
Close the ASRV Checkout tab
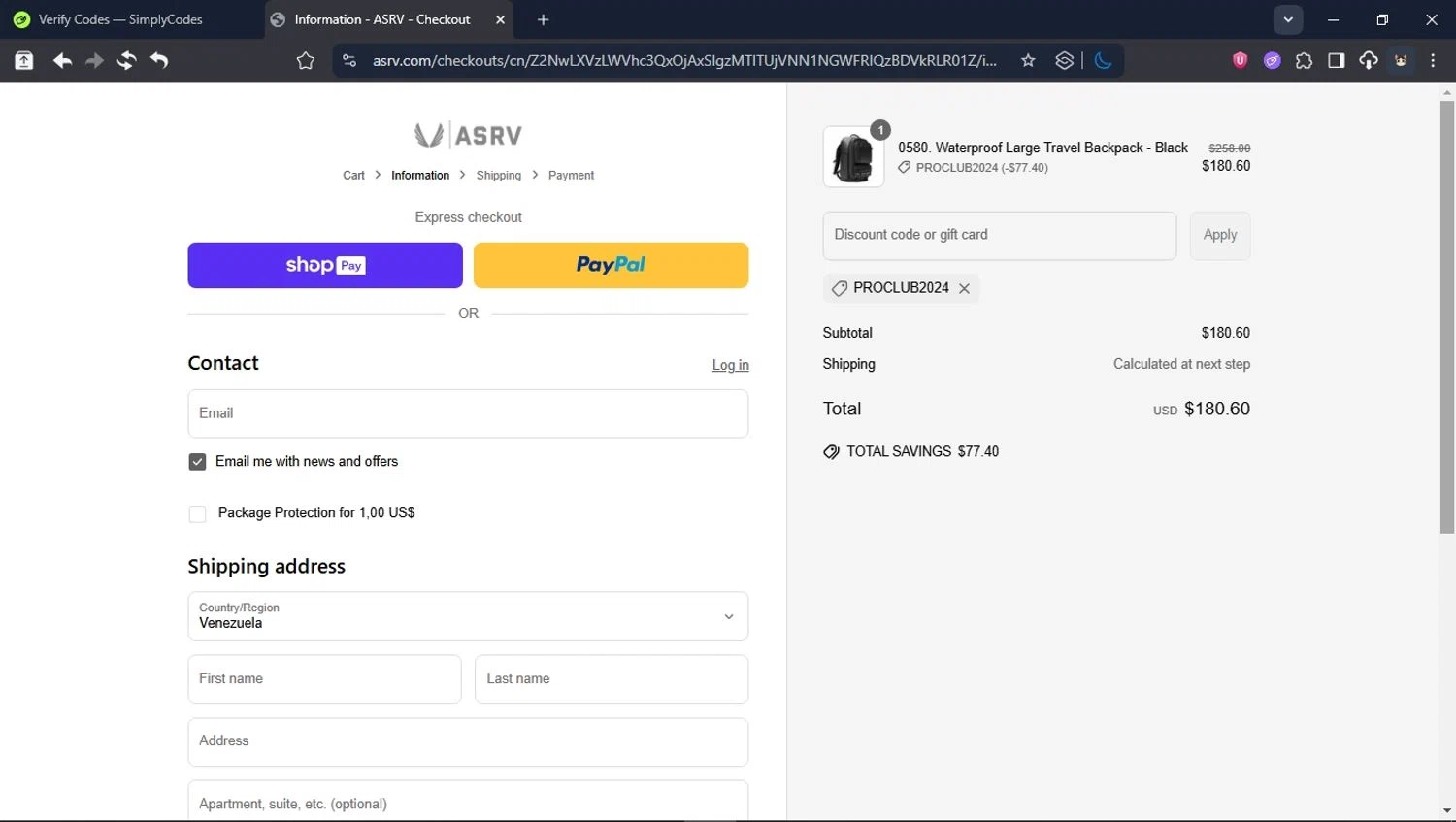pos(500,19)
